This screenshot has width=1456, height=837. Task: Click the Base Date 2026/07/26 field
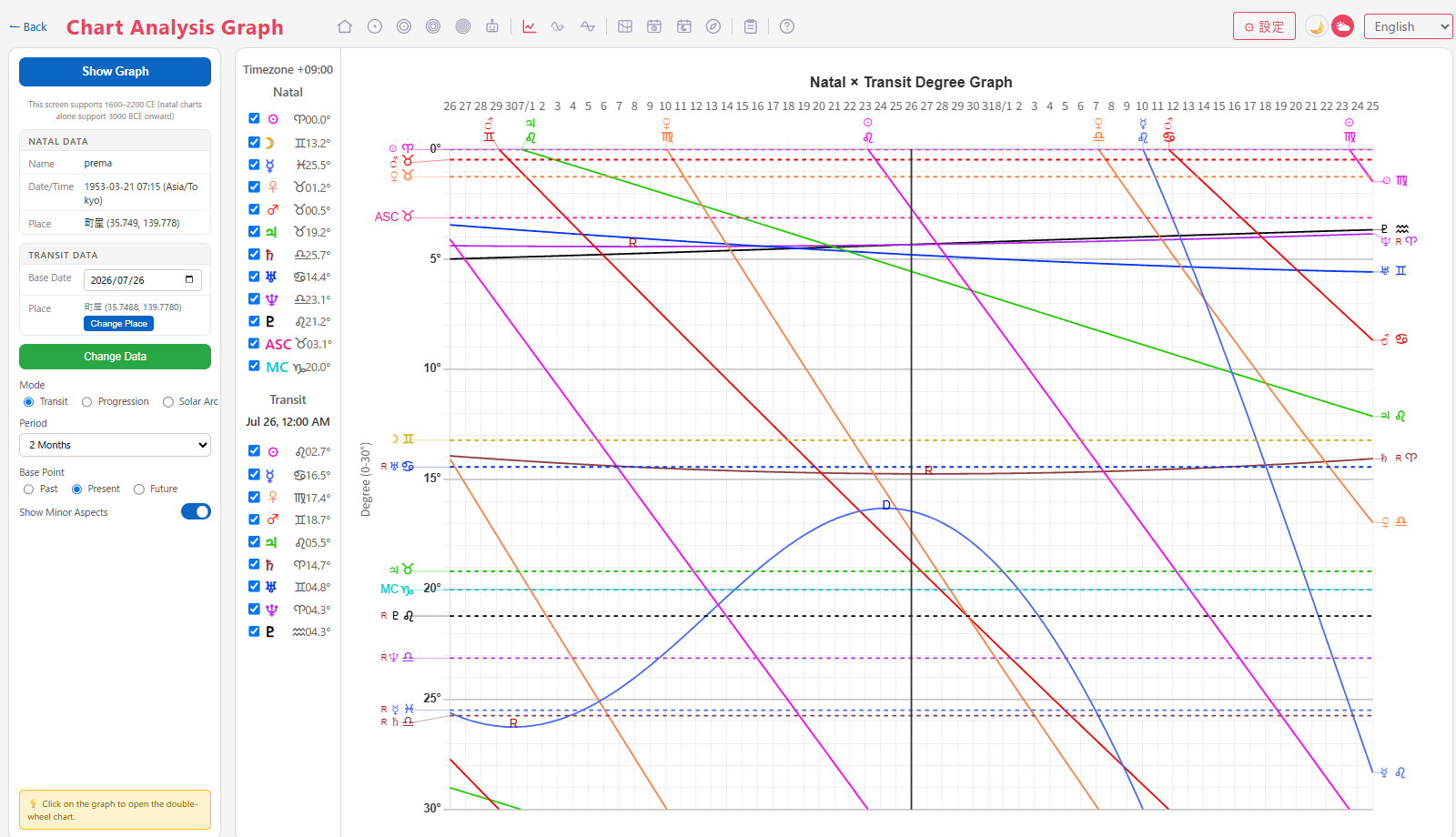point(143,280)
